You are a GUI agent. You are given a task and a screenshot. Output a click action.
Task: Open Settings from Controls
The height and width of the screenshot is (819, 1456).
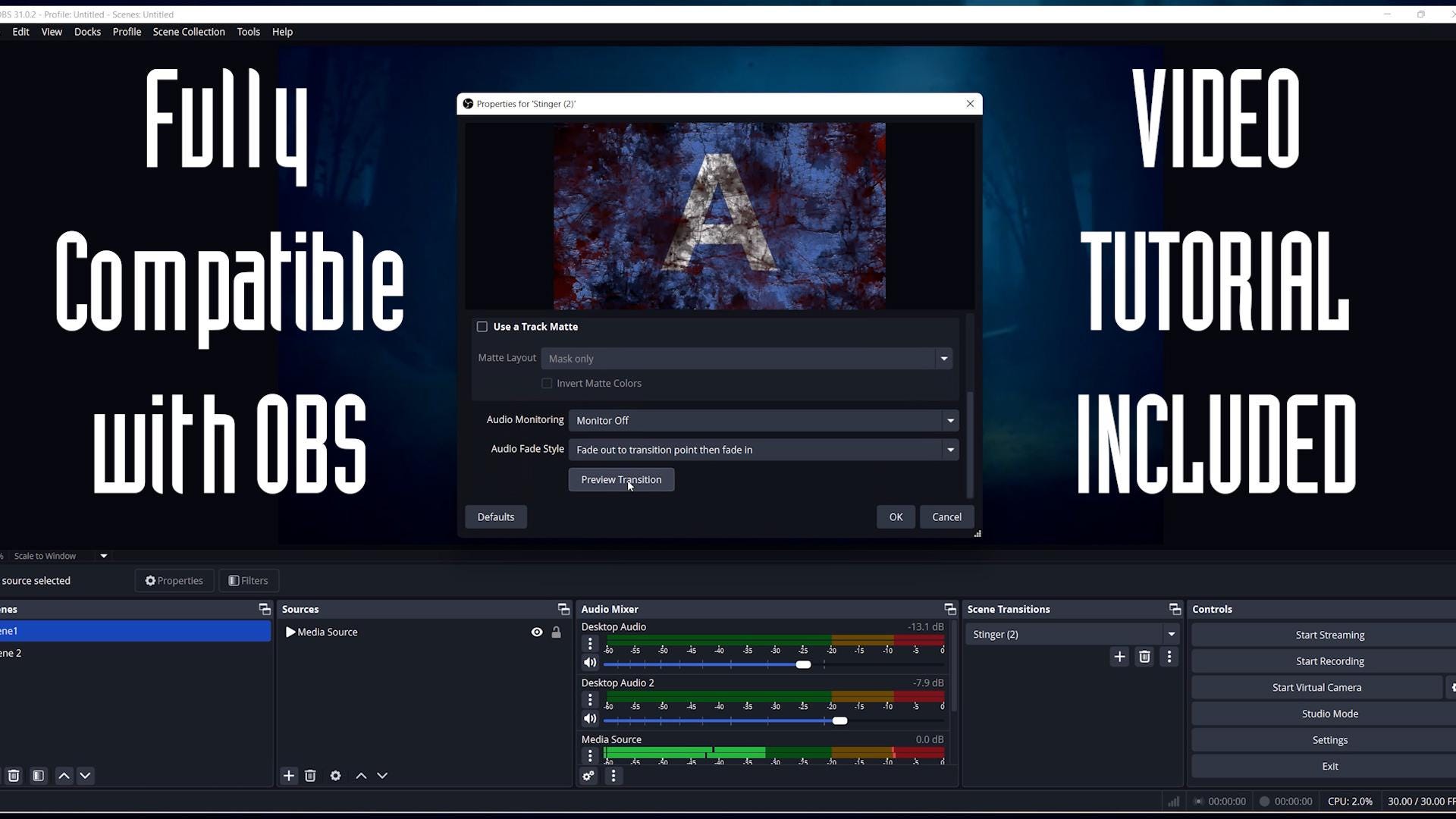(x=1329, y=740)
